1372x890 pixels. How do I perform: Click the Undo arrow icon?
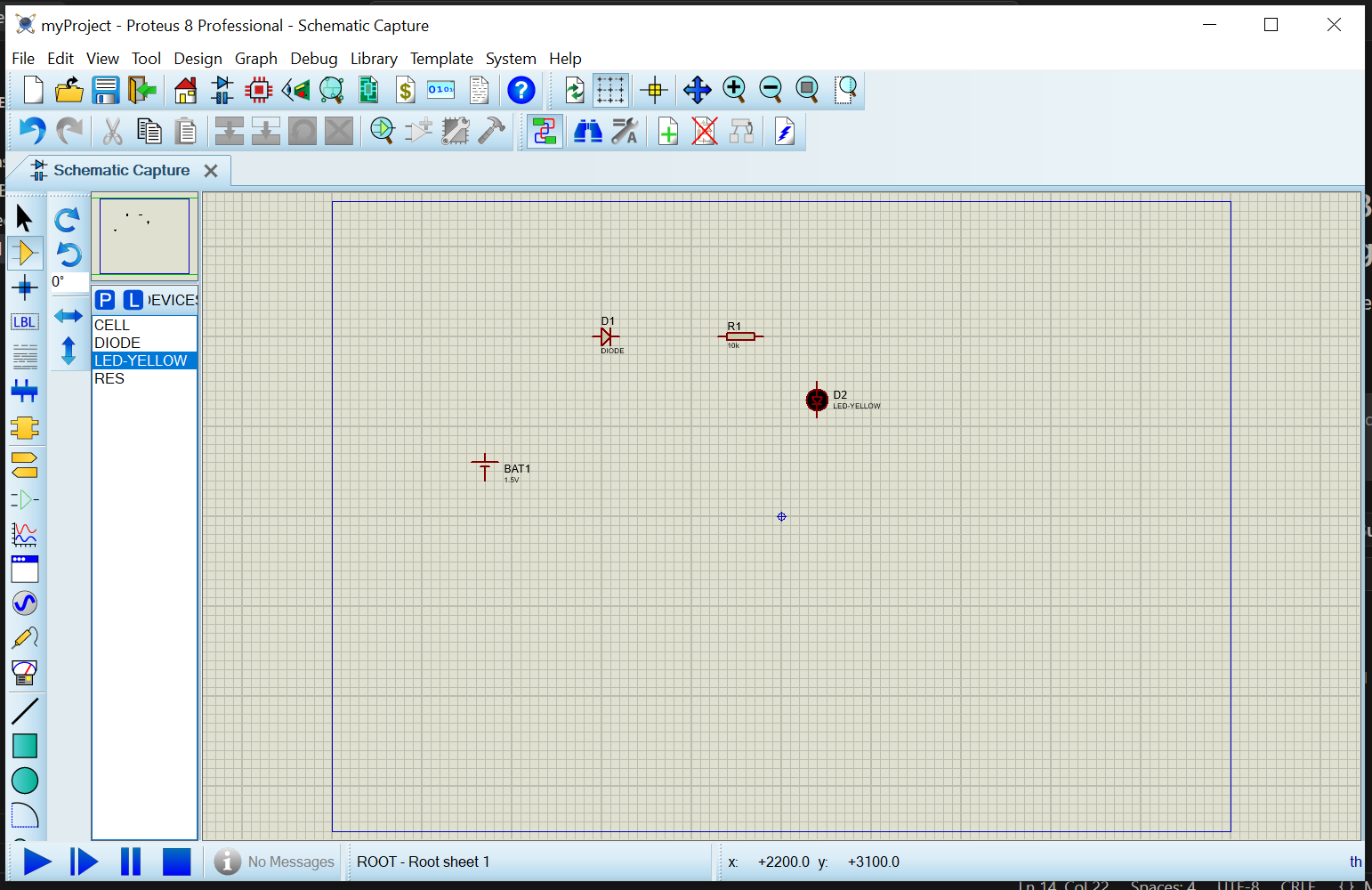(x=32, y=132)
